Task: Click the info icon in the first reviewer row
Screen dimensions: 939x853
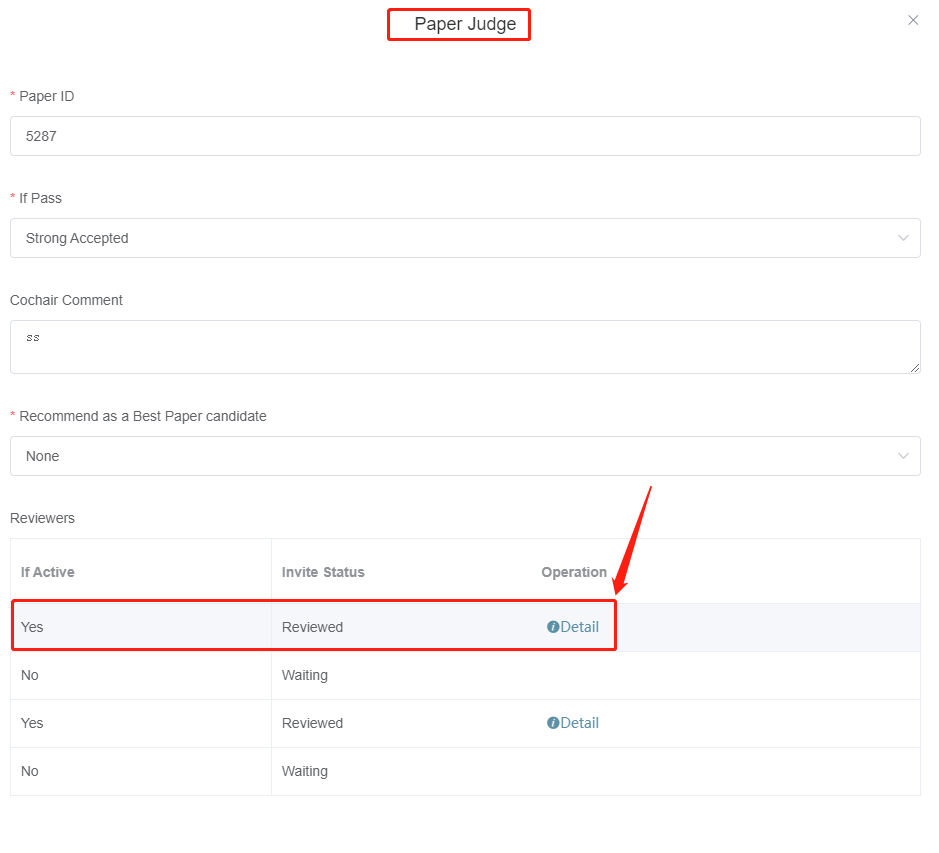Action: click(552, 627)
